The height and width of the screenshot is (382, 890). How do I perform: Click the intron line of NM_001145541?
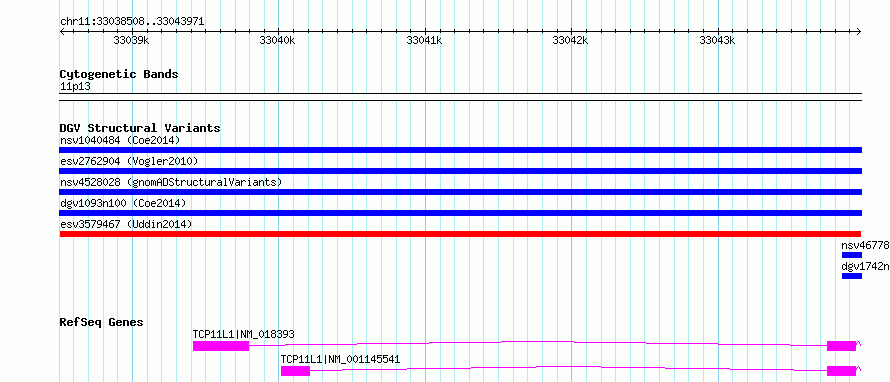tap(568, 367)
